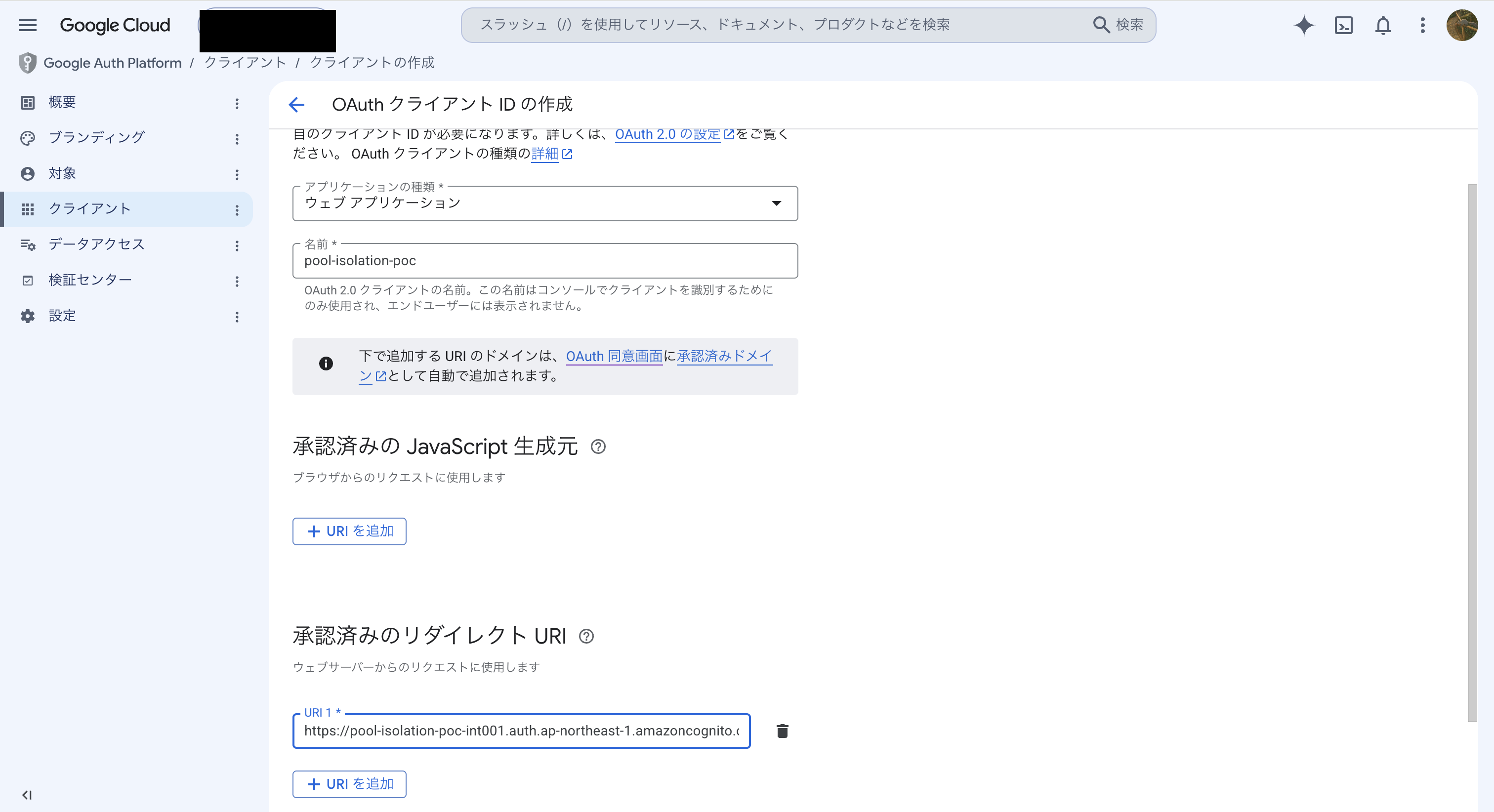Click the dropdown arrow for application type

coord(776,203)
